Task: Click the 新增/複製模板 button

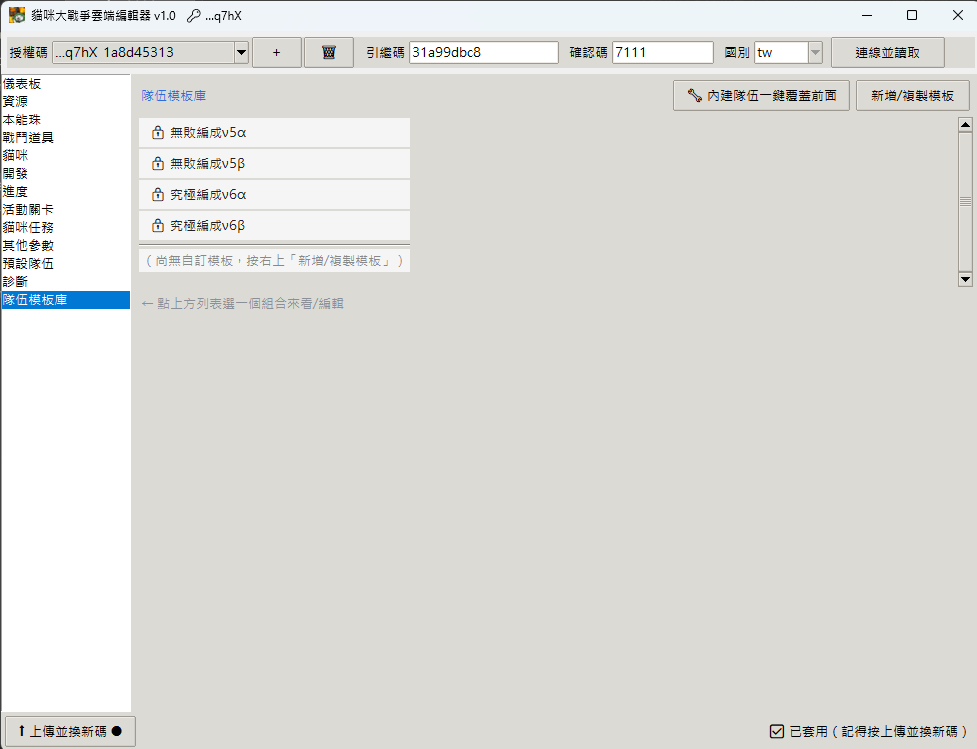Action: [912, 95]
